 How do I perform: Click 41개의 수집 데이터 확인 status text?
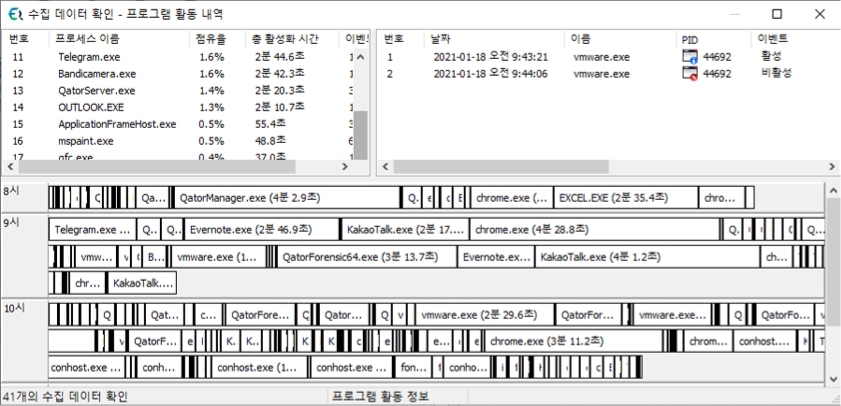65,397
